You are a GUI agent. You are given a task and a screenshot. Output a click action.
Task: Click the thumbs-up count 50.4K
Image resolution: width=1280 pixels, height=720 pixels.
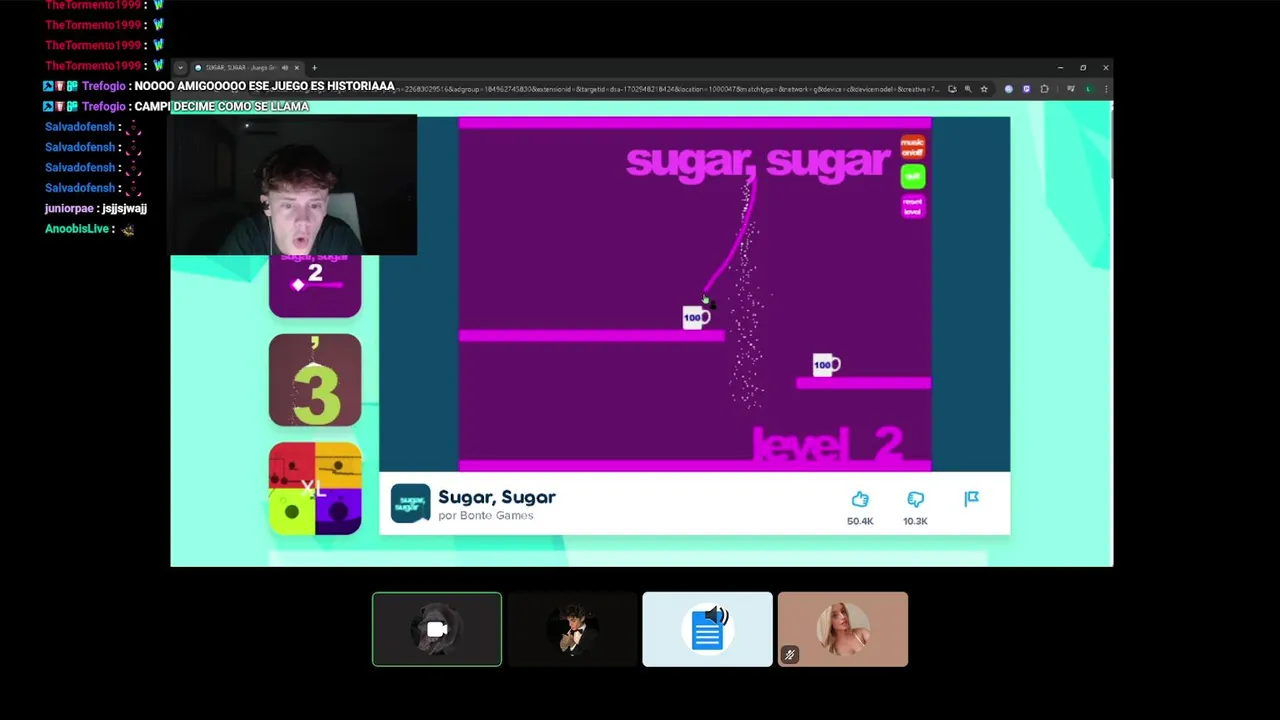tap(860, 521)
